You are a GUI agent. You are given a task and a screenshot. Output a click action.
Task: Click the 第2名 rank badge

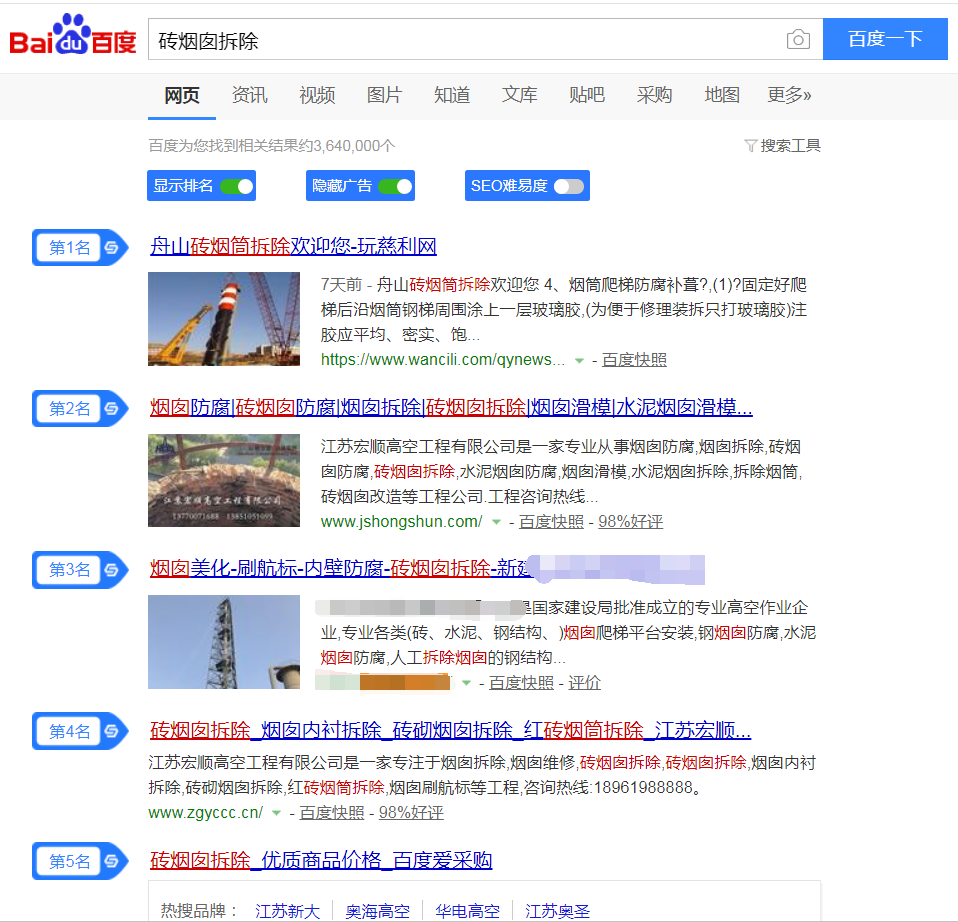[80, 408]
